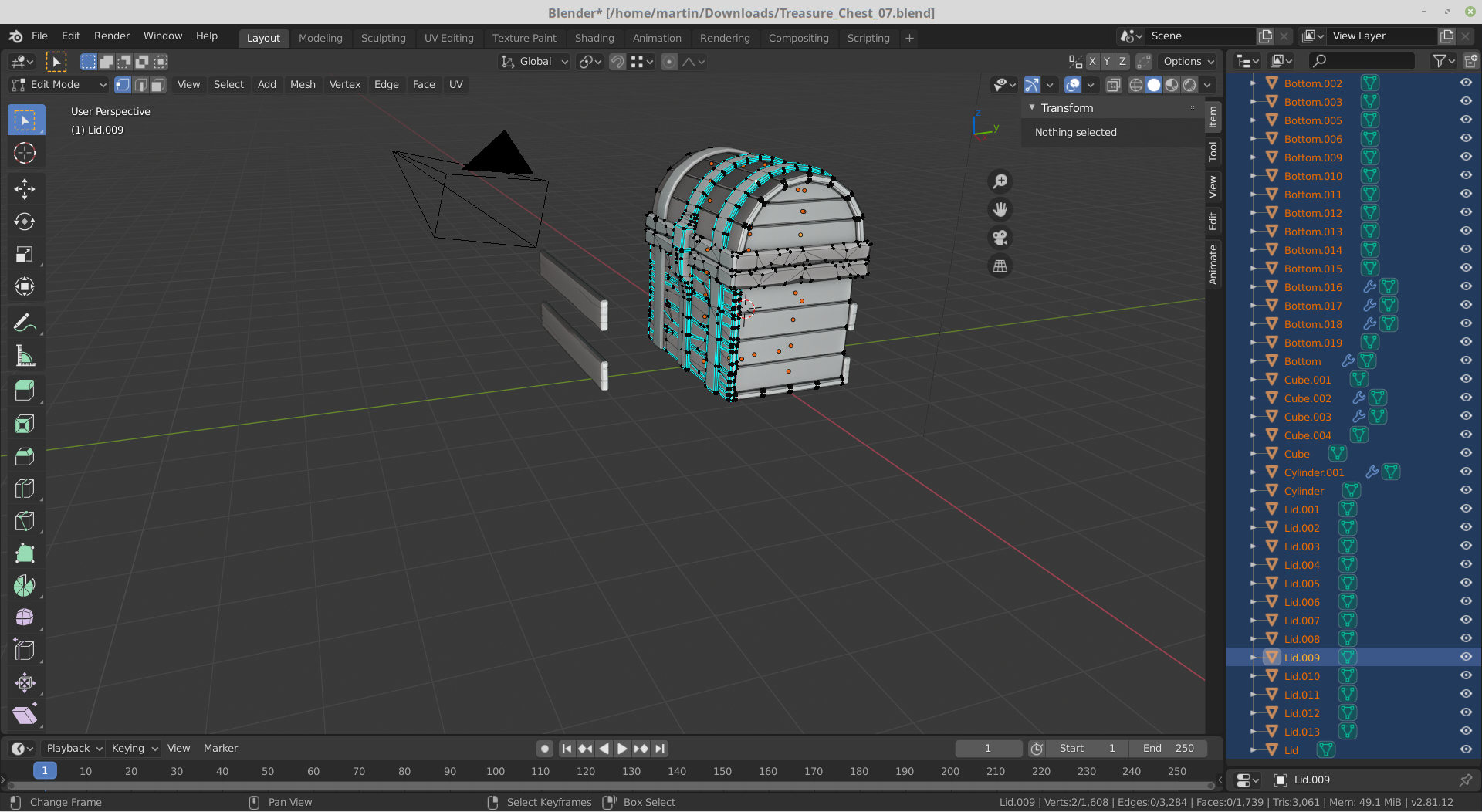Expand Lid.009 in the outliner
This screenshot has width=1482, height=812.
(1253, 658)
